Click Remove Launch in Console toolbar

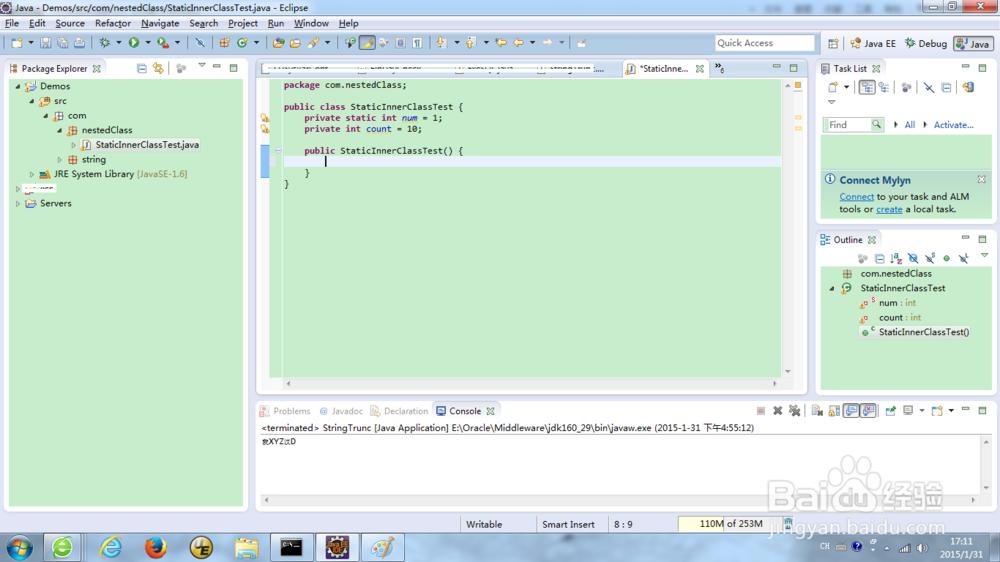click(x=777, y=411)
